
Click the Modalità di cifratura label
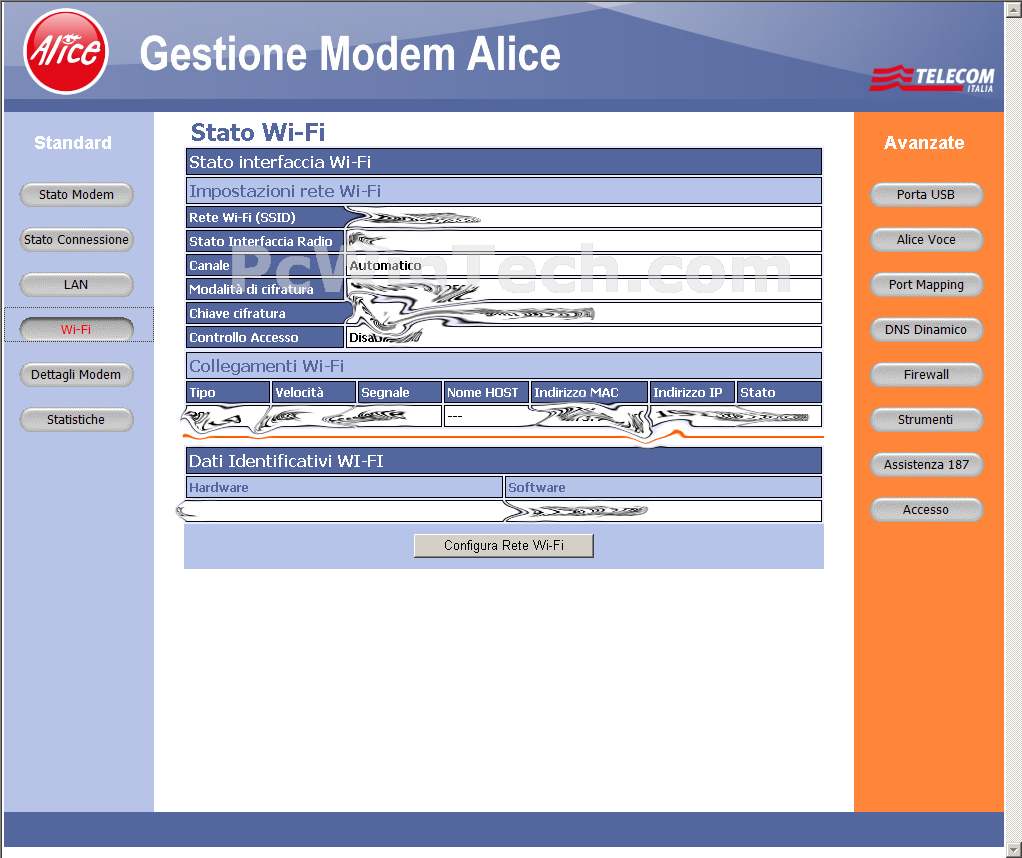(251, 289)
